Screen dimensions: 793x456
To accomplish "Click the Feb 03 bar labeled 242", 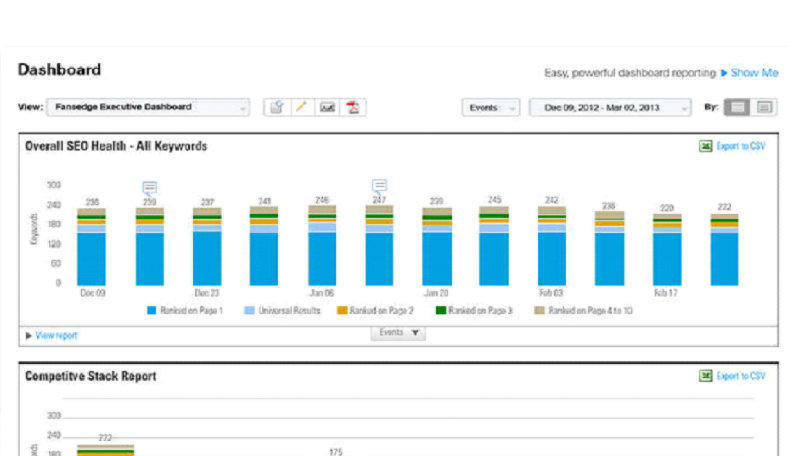I will [x=552, y=246].
